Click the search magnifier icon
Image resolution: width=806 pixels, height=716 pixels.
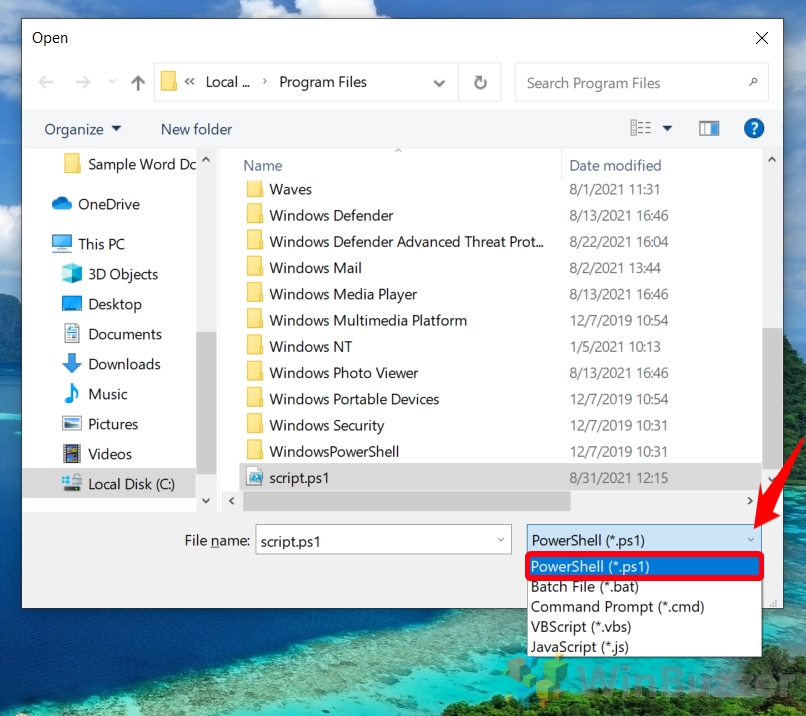(x=753, y=83)
